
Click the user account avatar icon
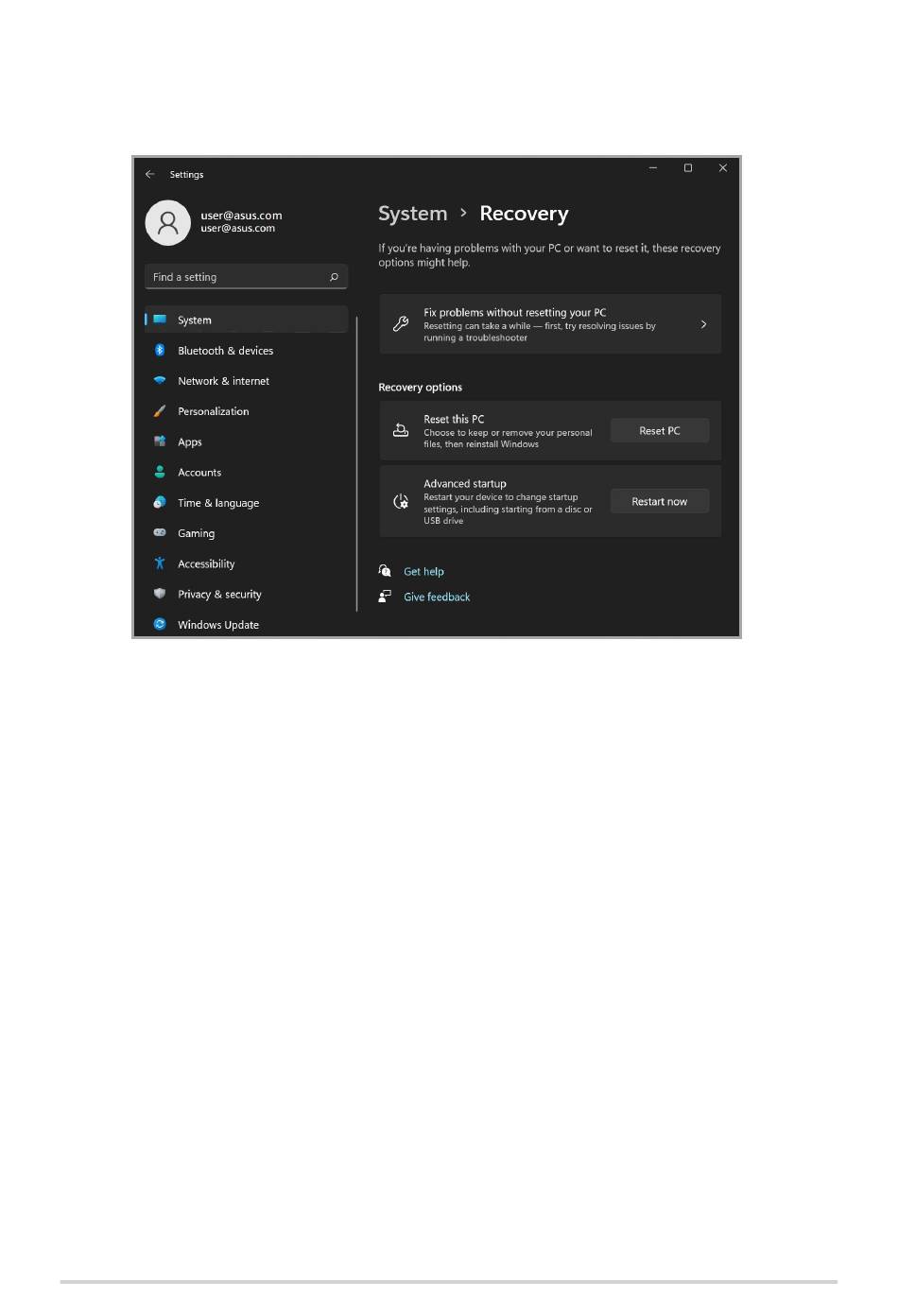168,223
